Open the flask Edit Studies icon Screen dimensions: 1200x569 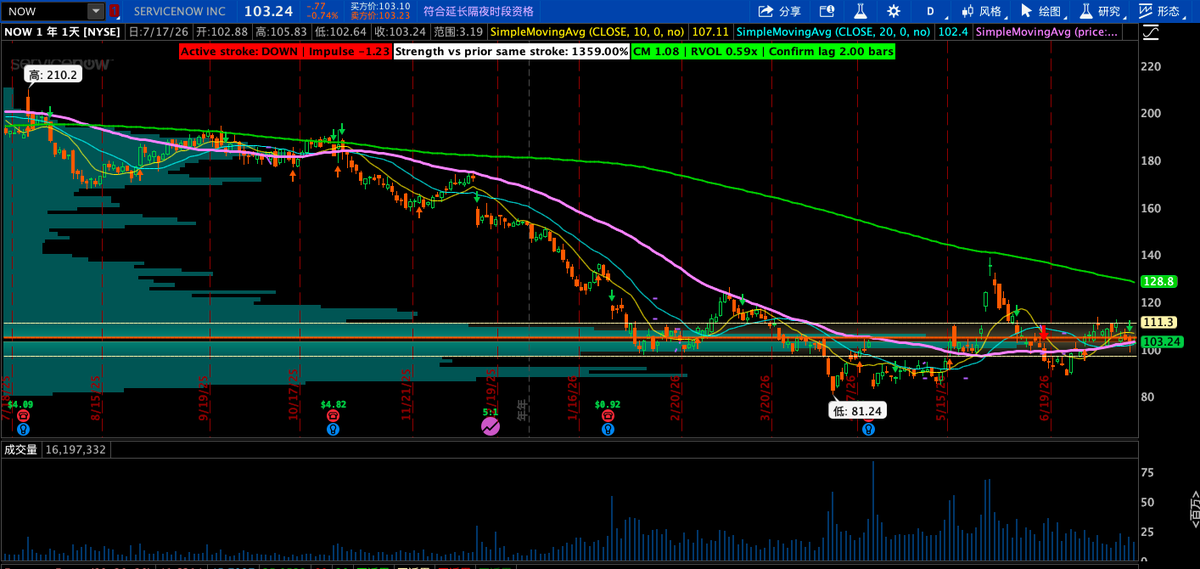pos(859,11)
